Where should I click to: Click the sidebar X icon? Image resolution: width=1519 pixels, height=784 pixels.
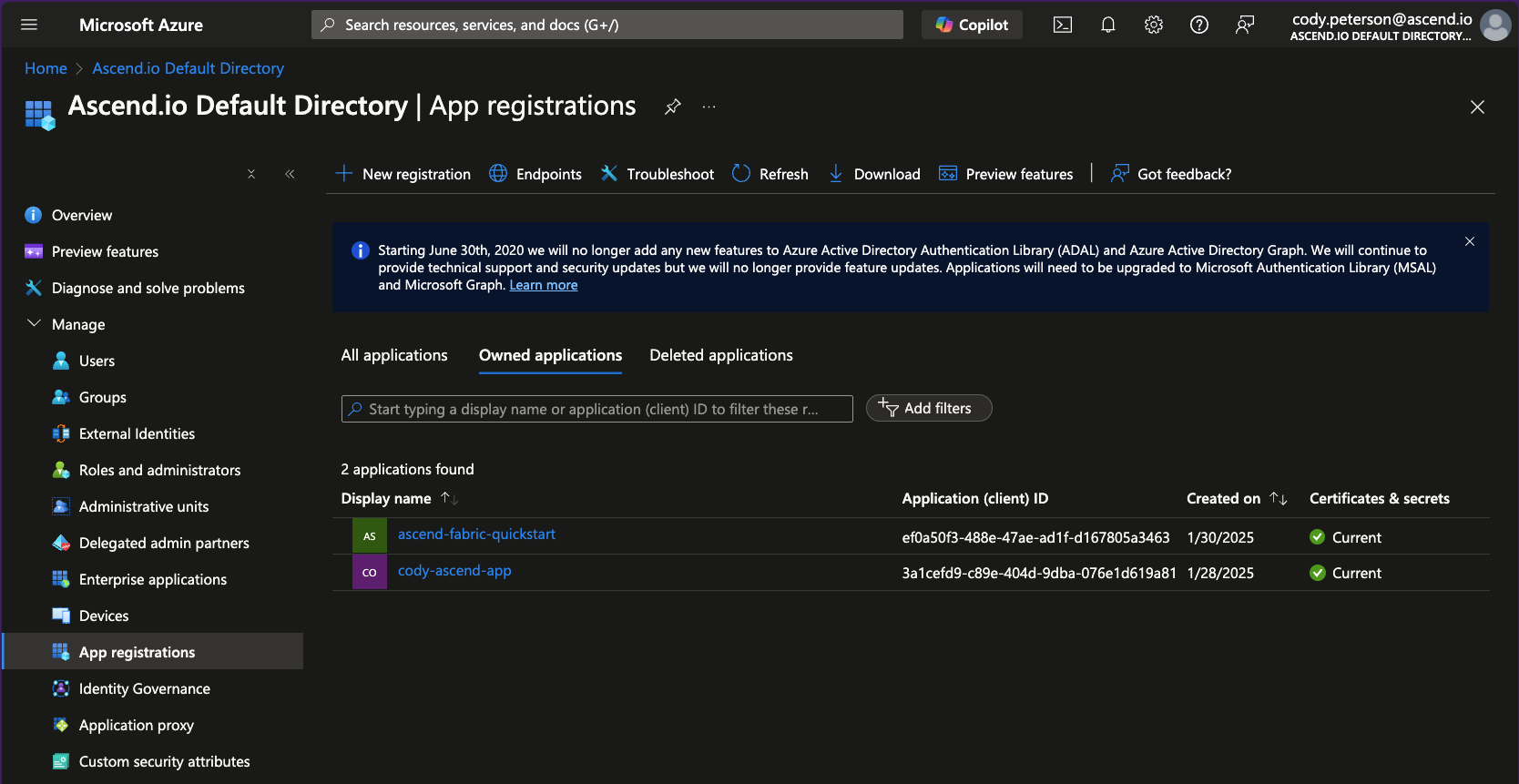coord(251,174)
